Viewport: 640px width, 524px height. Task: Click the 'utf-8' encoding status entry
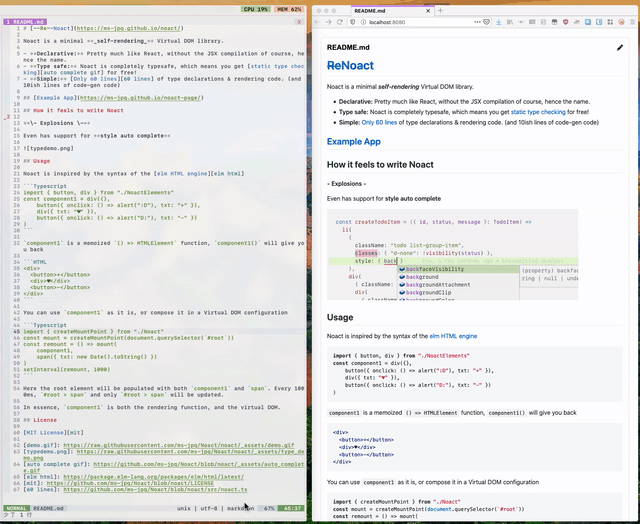[209, 508]
